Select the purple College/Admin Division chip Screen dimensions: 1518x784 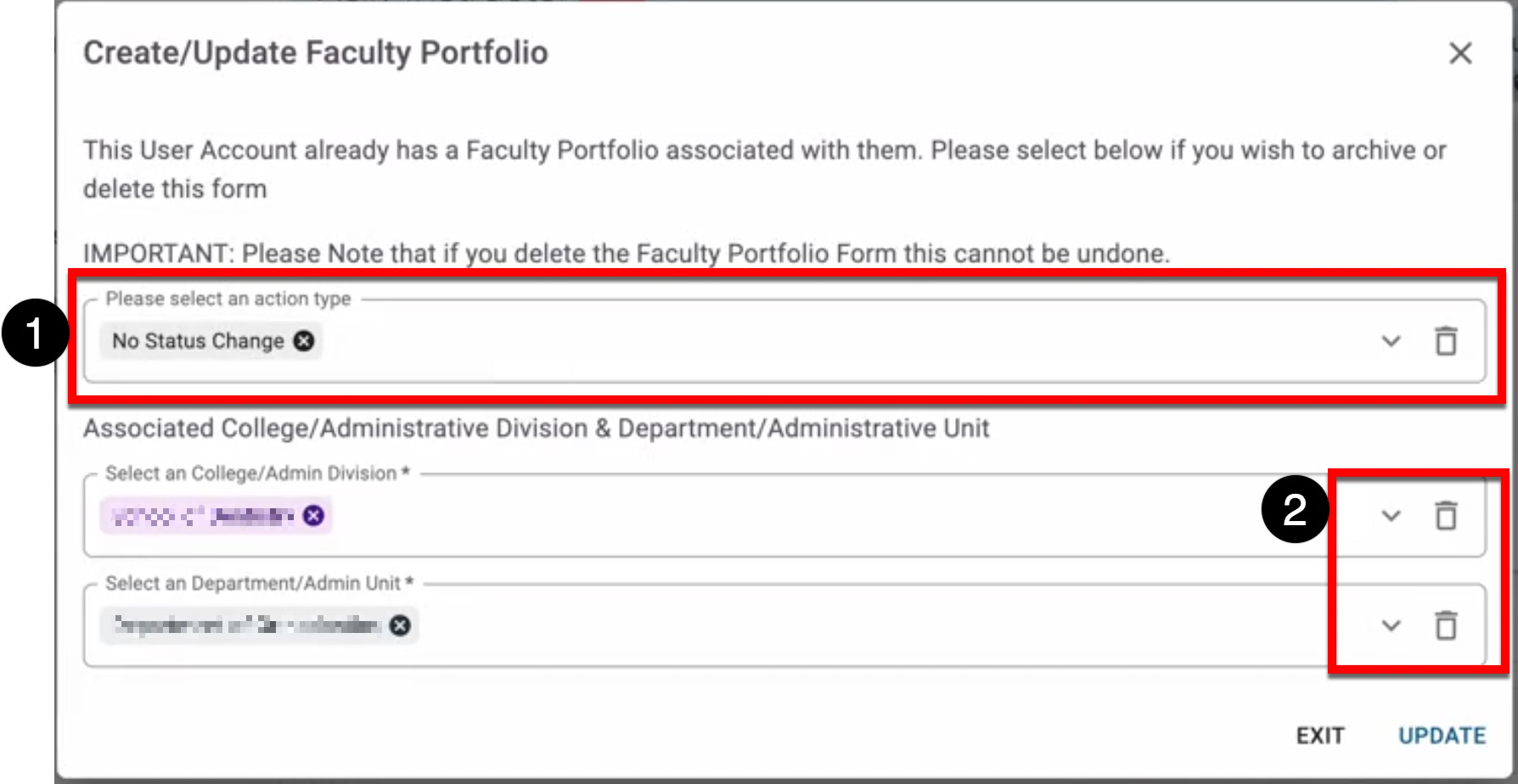tap(202, 515)
